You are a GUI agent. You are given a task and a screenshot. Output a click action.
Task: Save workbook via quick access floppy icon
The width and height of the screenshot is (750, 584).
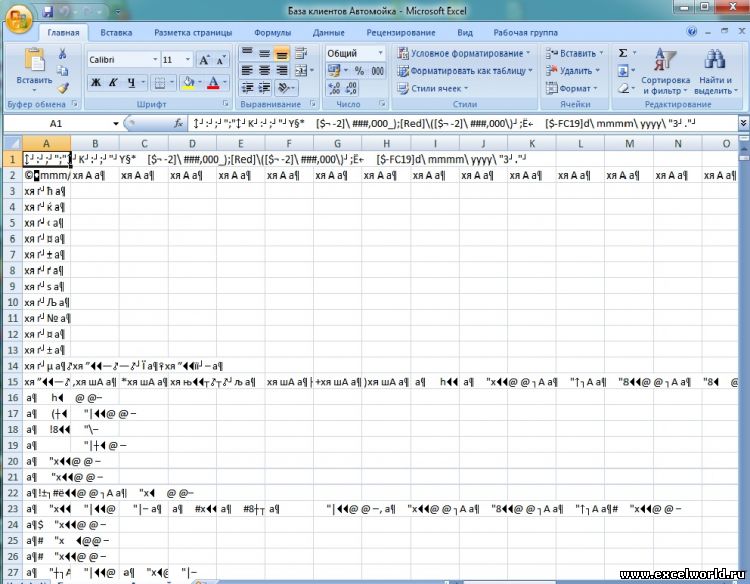[48, 11]
